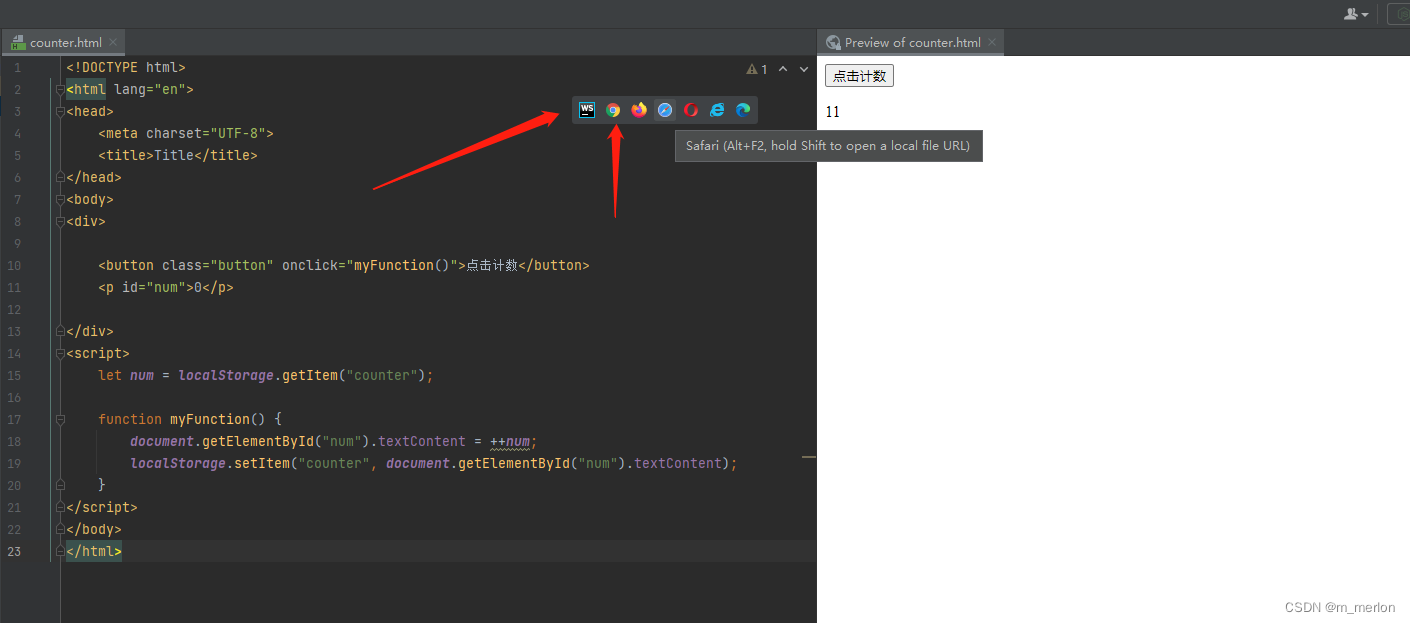Click the warning indicator showing 1 problem

click(x=757, y=69)
